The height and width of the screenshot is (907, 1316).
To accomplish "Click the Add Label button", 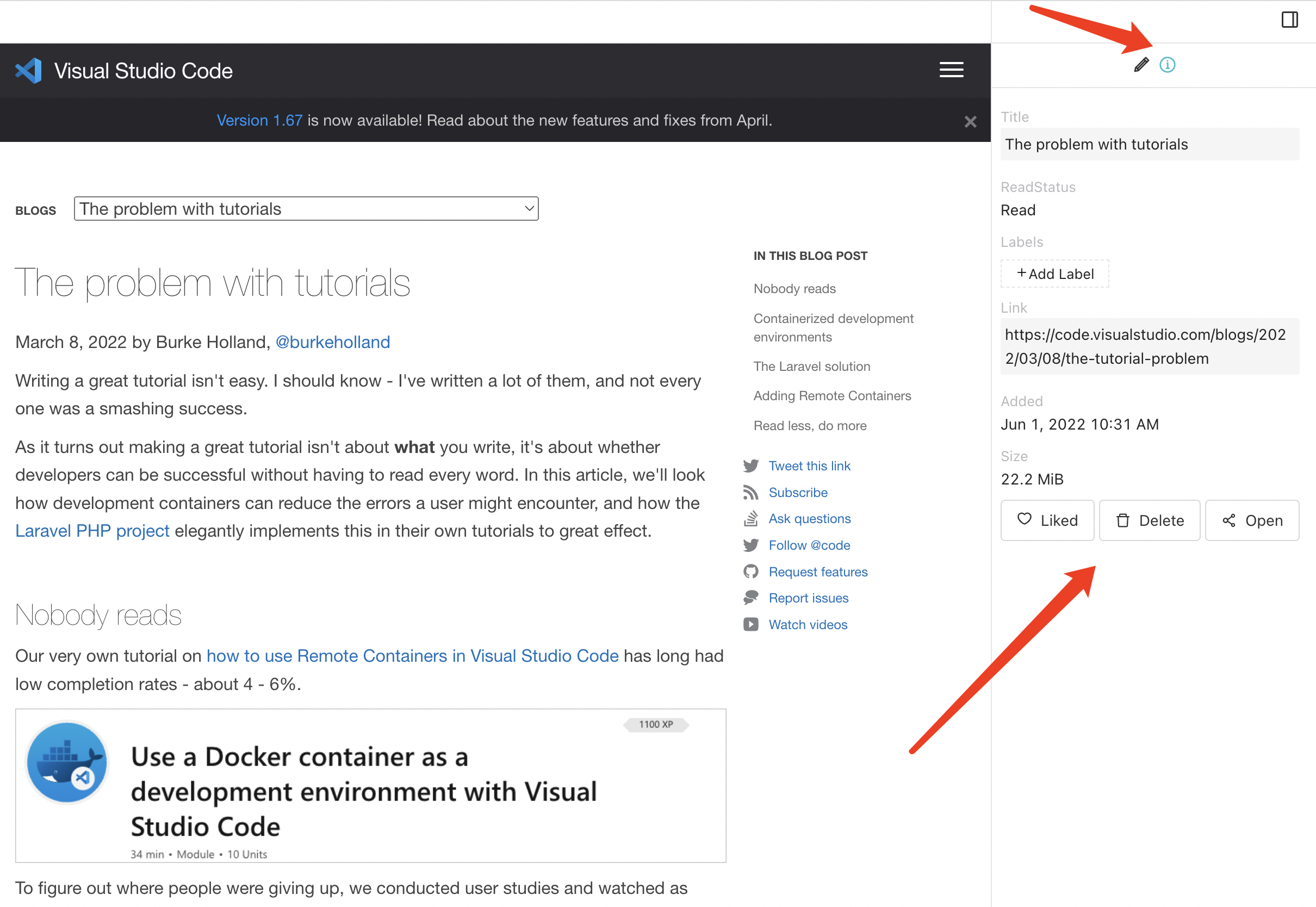I will click(1054, 274).
